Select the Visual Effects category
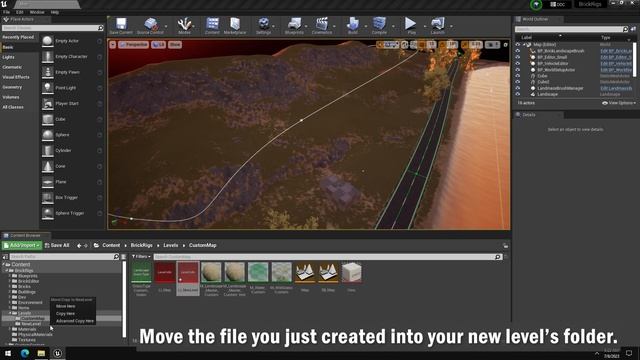The image size is (640, 360). click(16, 77)
